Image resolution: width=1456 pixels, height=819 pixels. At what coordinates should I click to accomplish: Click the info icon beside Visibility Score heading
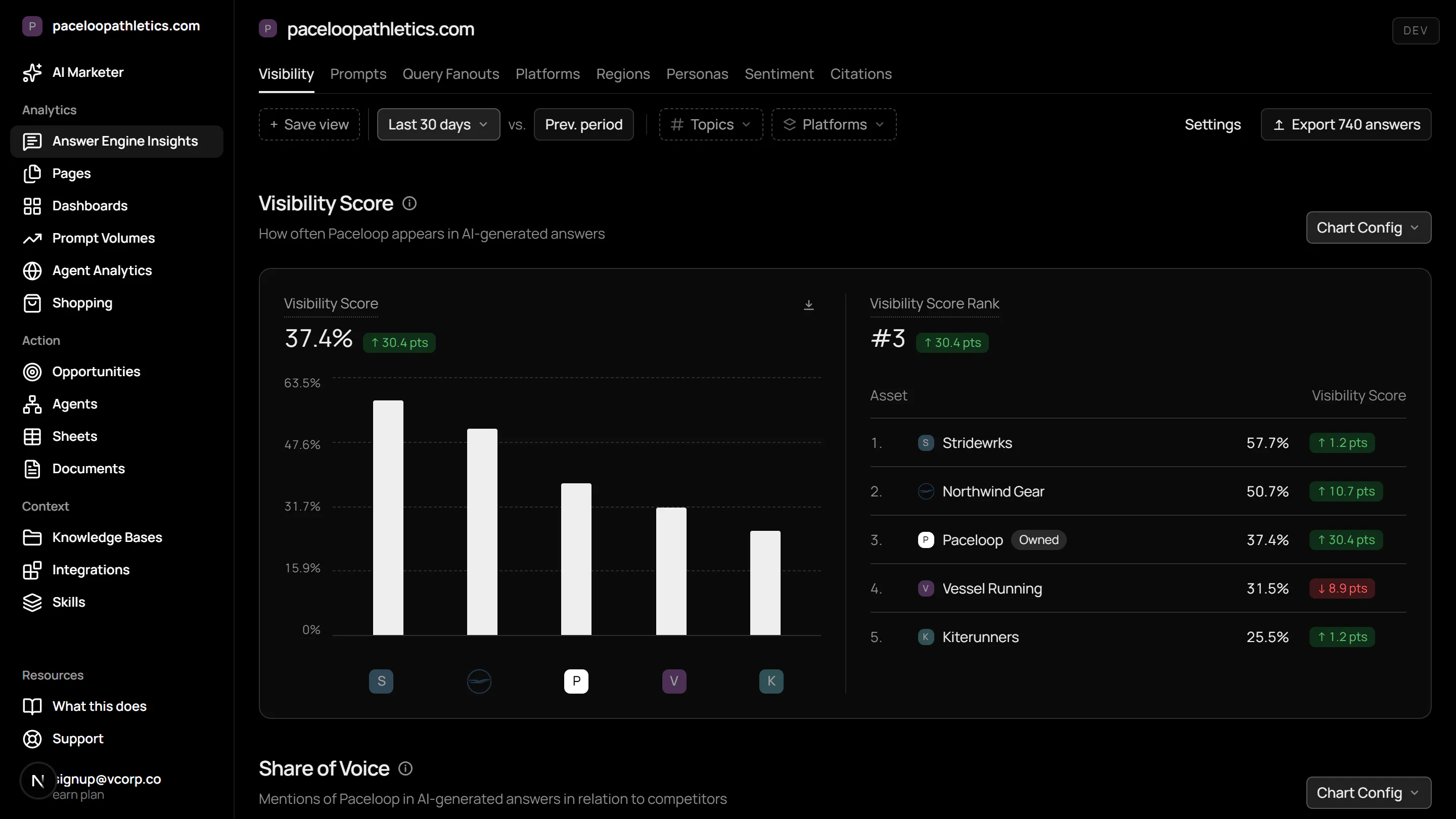[x=410, y=203]
